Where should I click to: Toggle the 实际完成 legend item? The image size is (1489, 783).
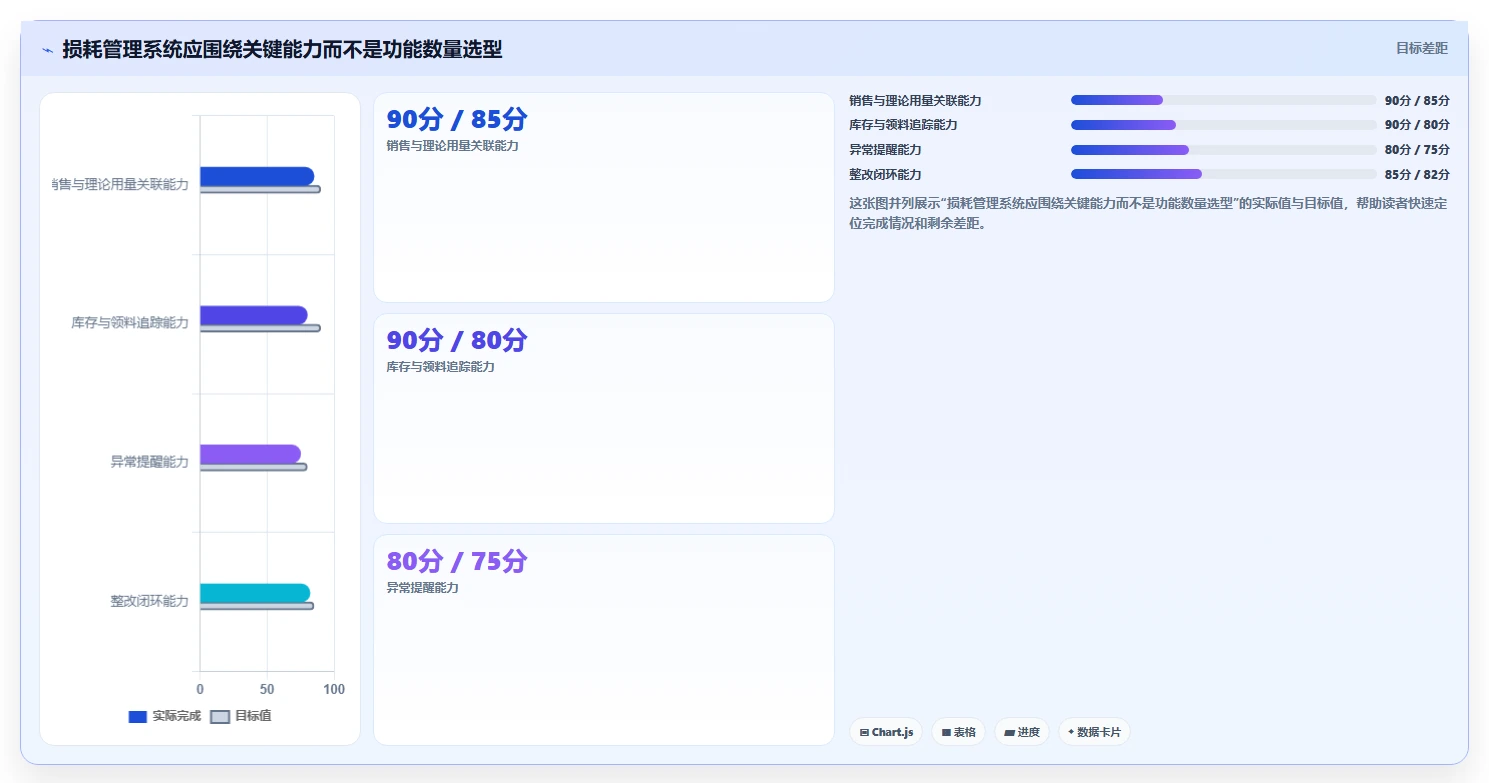(x=165, y=716)
